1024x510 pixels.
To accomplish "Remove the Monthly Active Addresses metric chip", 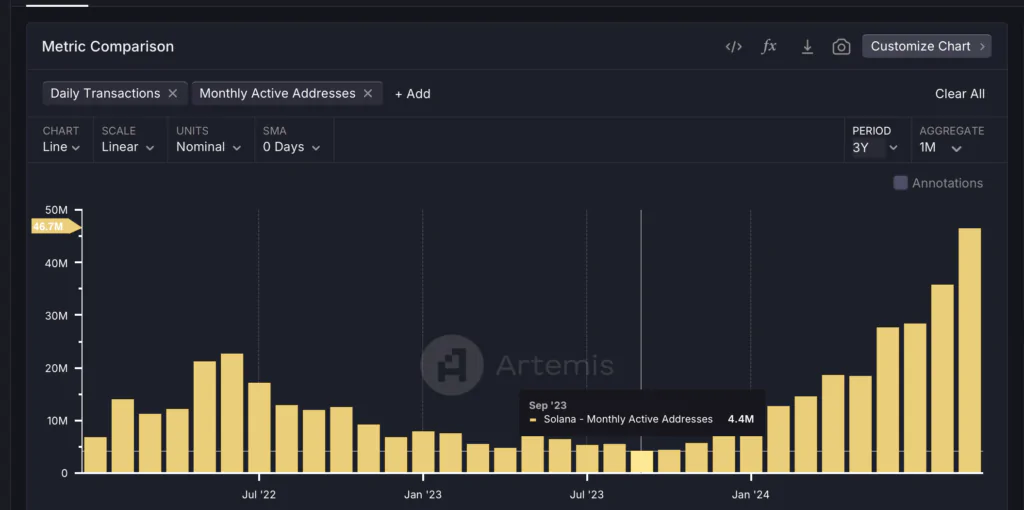I will 368,93.
